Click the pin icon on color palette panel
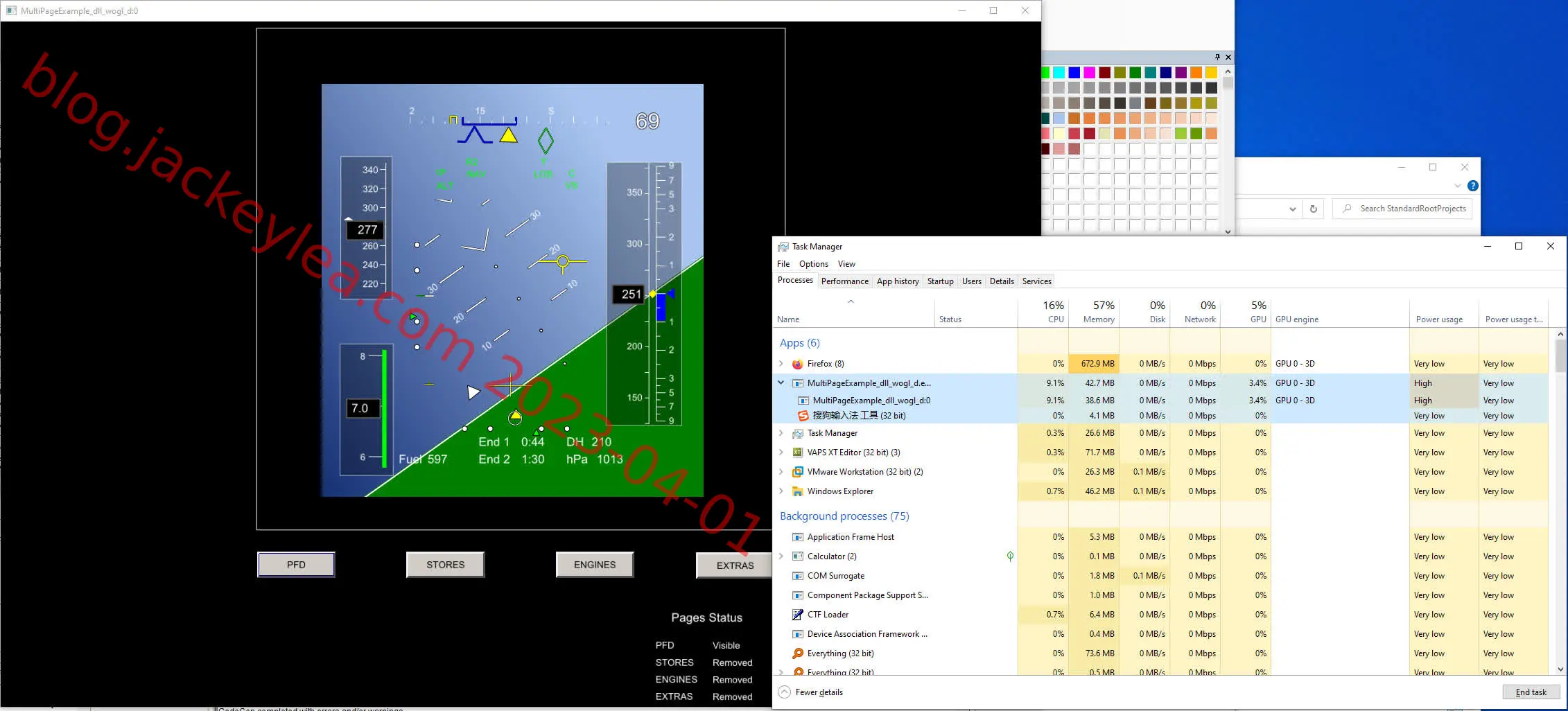Viewport: 1568px width, 711px height. tap(1217, 57)
